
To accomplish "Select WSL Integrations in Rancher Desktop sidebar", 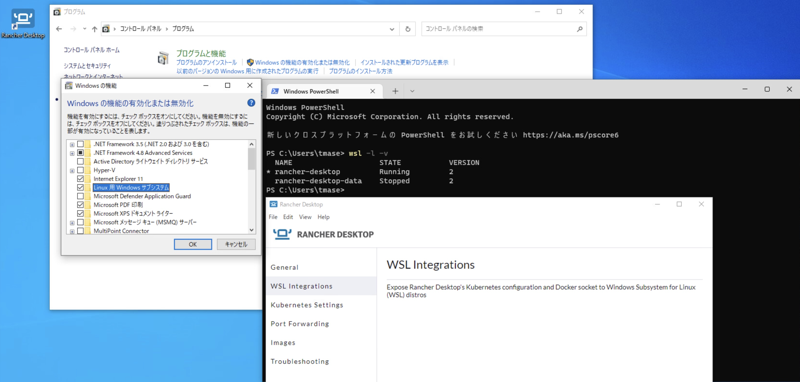I will click(321, 286).
